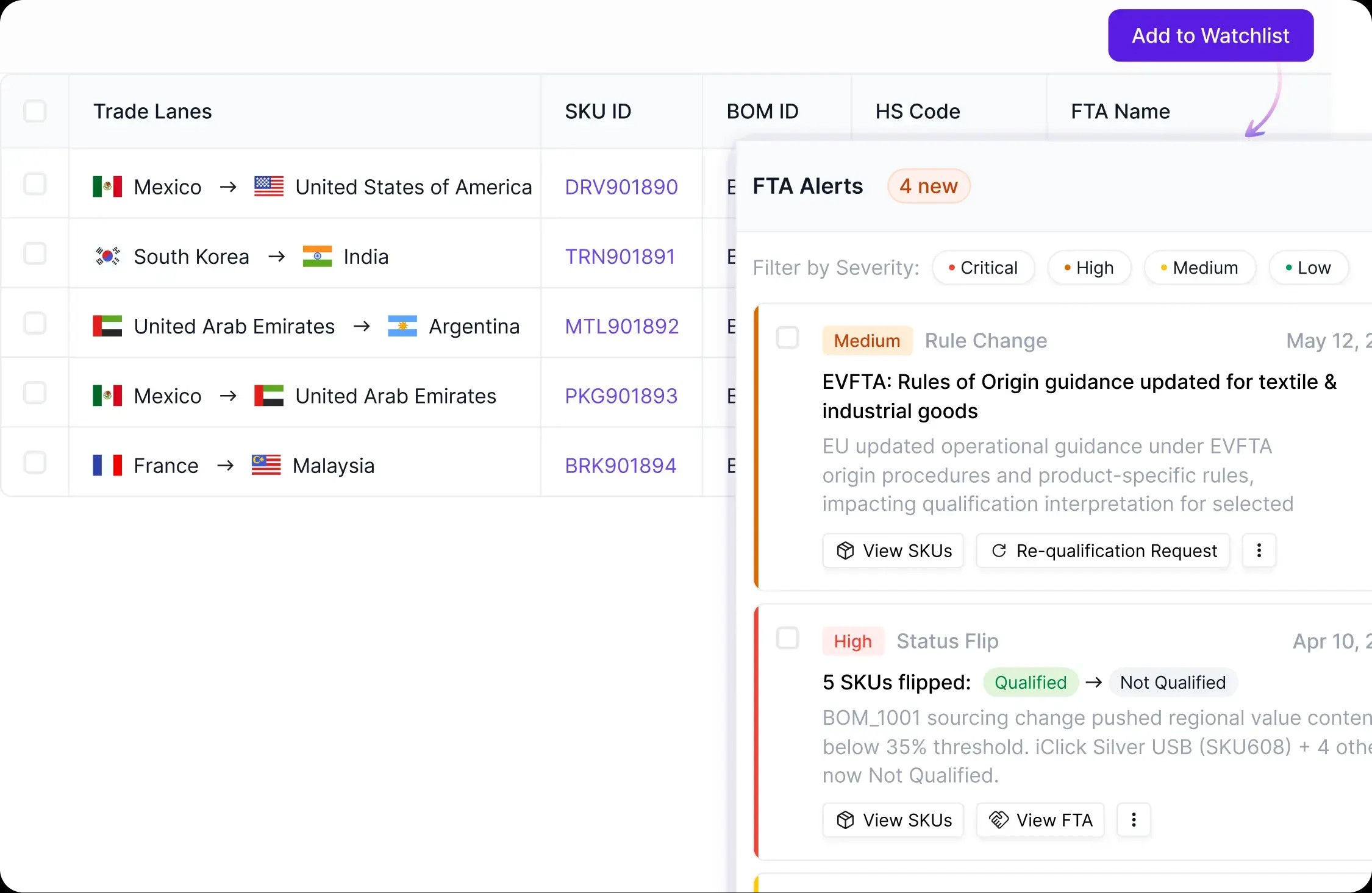
Task: Check the United Arab Emirates to Argentina checkbox
Action: (35, 323)
